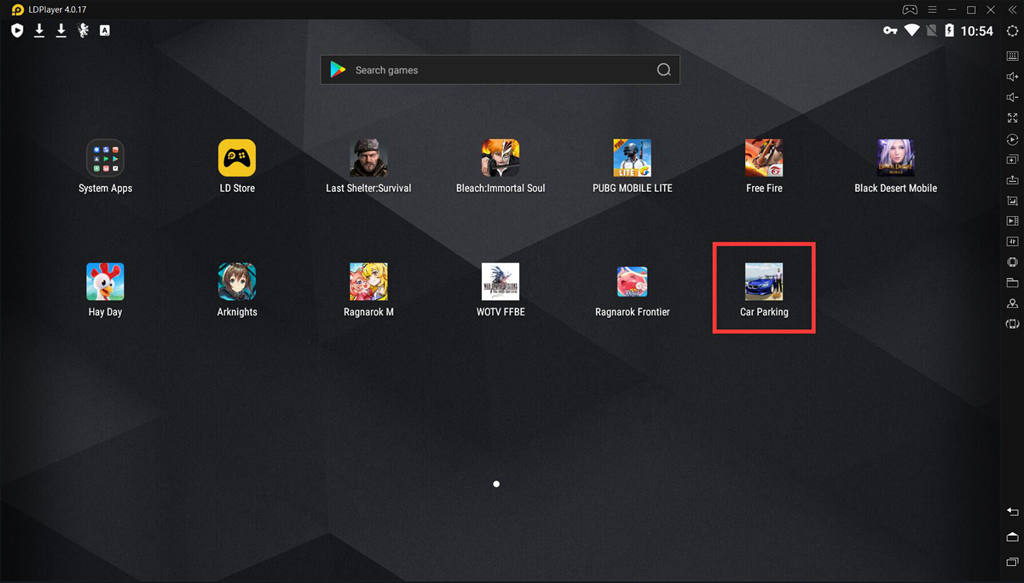Click the magnifier icon in search bar
Image resolution: width=1024 pixels, height=583 pixels.
[664, 70]
